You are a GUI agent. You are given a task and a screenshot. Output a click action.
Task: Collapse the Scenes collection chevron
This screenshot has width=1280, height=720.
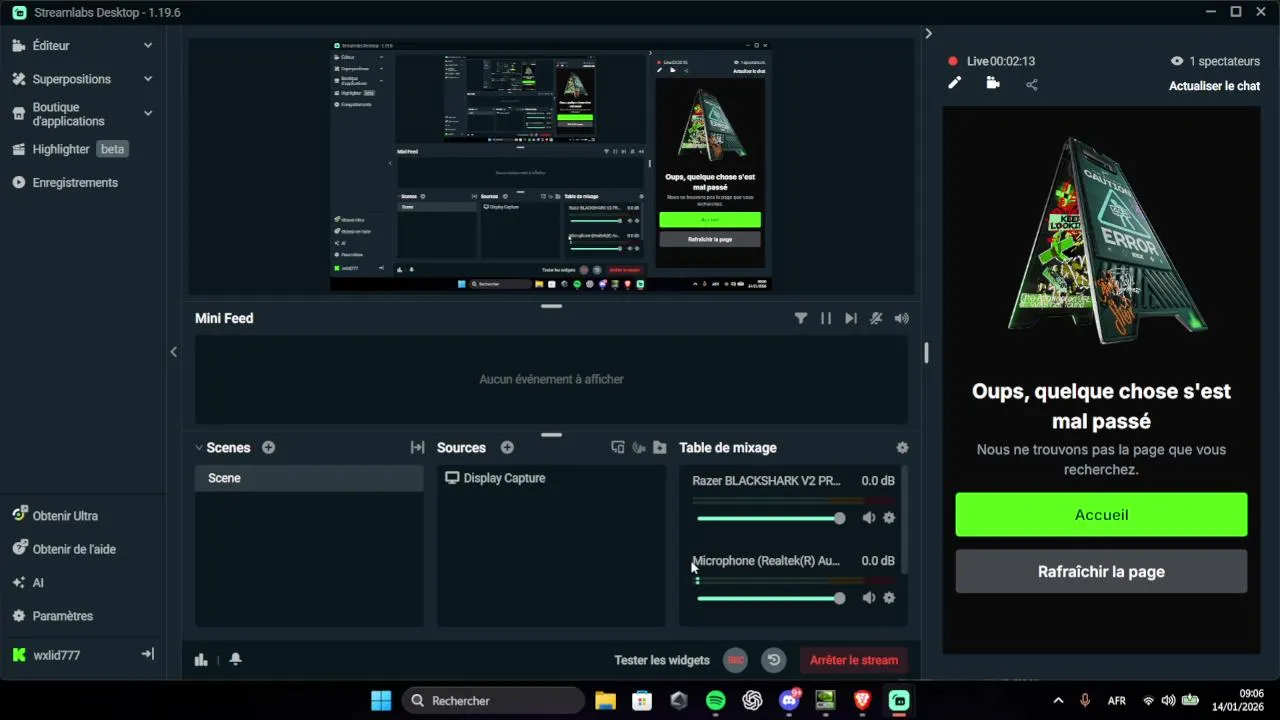[199, 448]
